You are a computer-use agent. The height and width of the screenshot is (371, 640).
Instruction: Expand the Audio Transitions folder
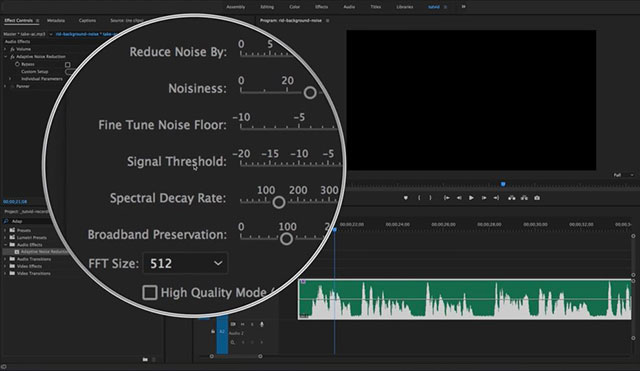point(5,259)
